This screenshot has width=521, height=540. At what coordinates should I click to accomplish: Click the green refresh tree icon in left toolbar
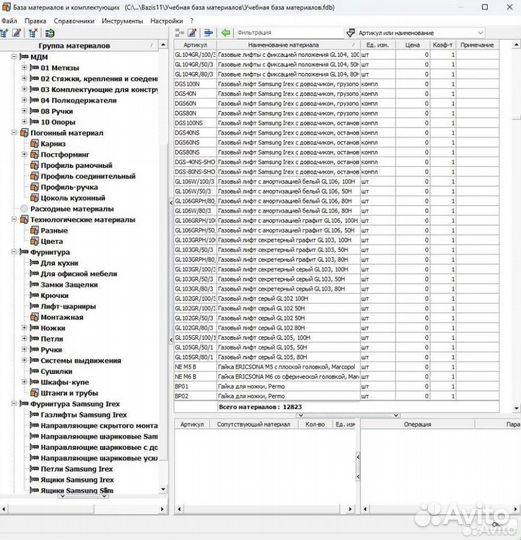pos(50,33)
